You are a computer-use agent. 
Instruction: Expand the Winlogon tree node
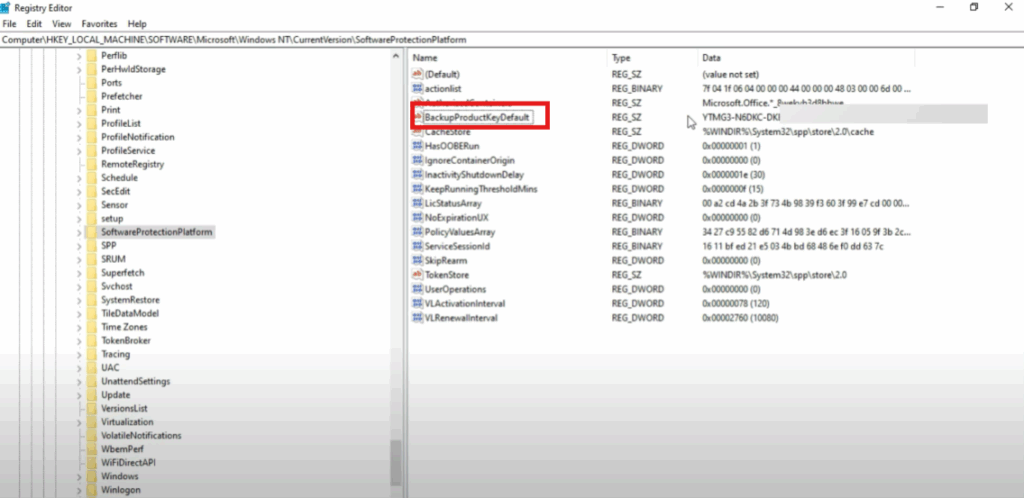[79, 490]
